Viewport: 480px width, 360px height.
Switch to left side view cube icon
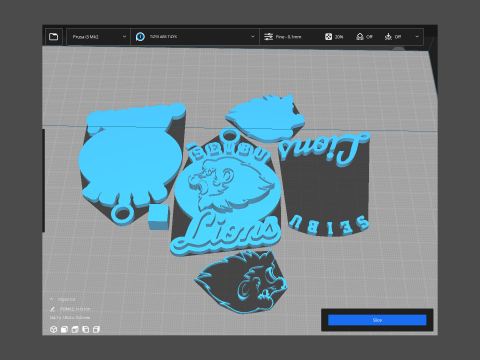(85, 329)
